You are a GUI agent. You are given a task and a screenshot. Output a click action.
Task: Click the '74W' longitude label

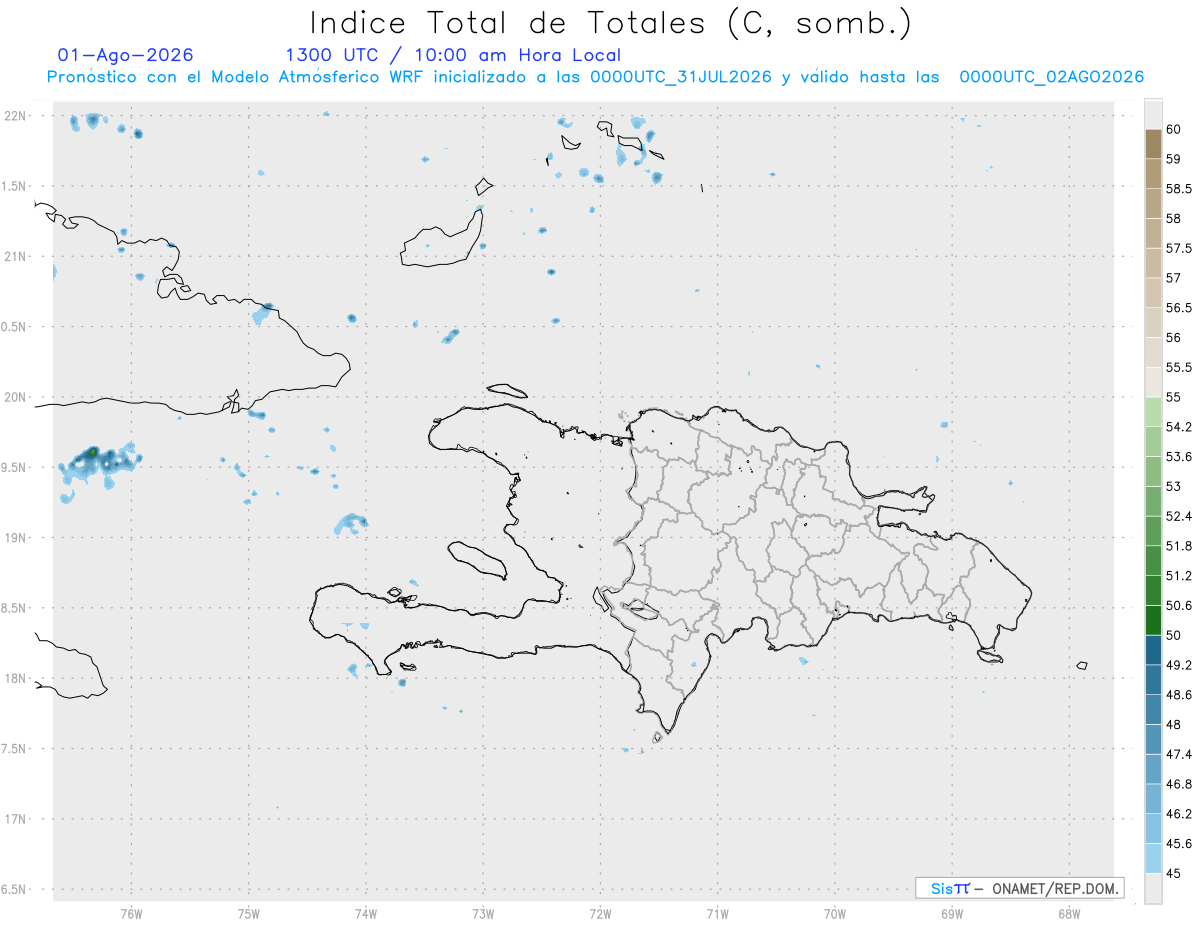[366, 913]
